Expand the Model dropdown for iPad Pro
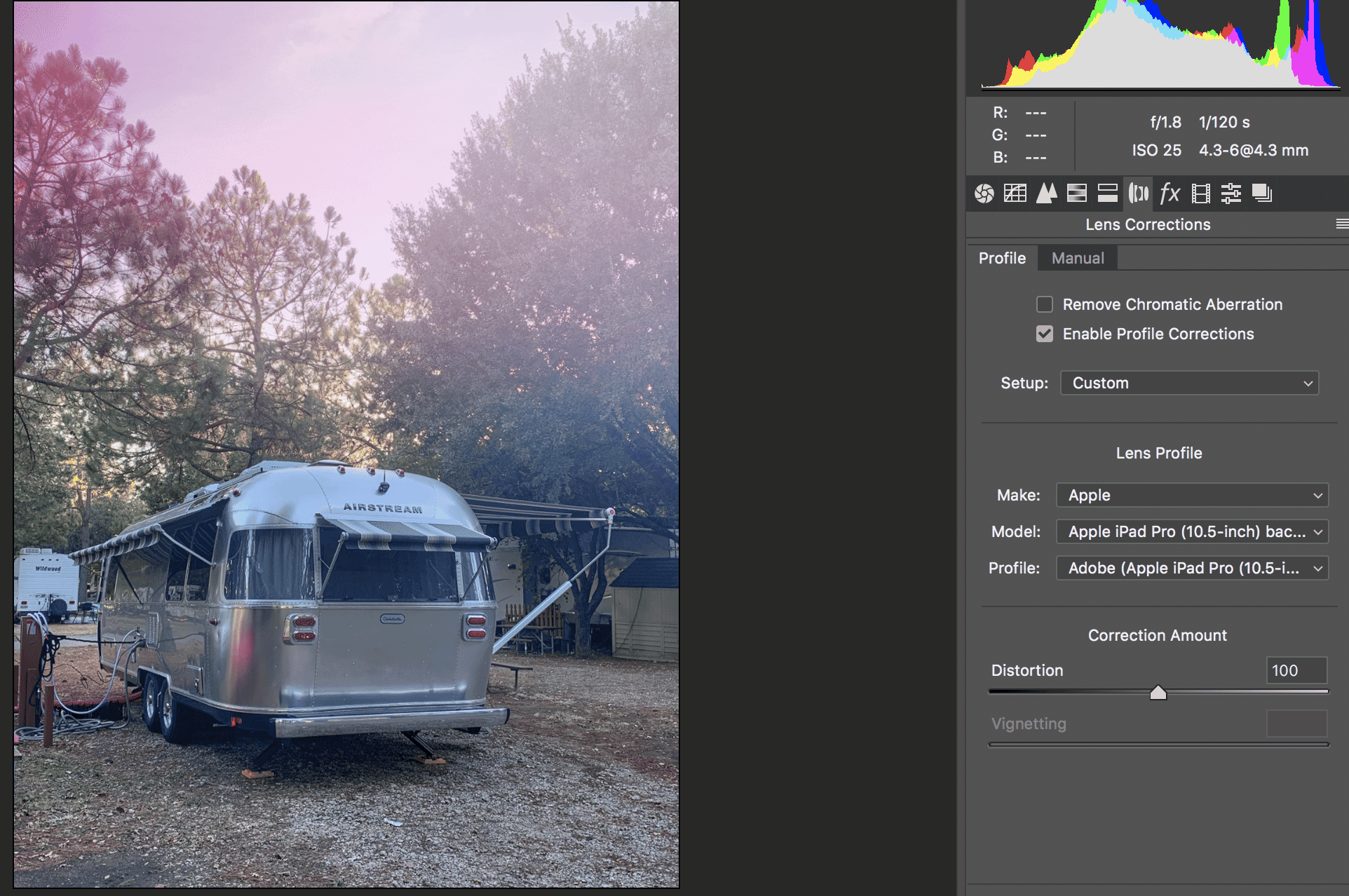Screen dimensions: 1349x896 1192,531
